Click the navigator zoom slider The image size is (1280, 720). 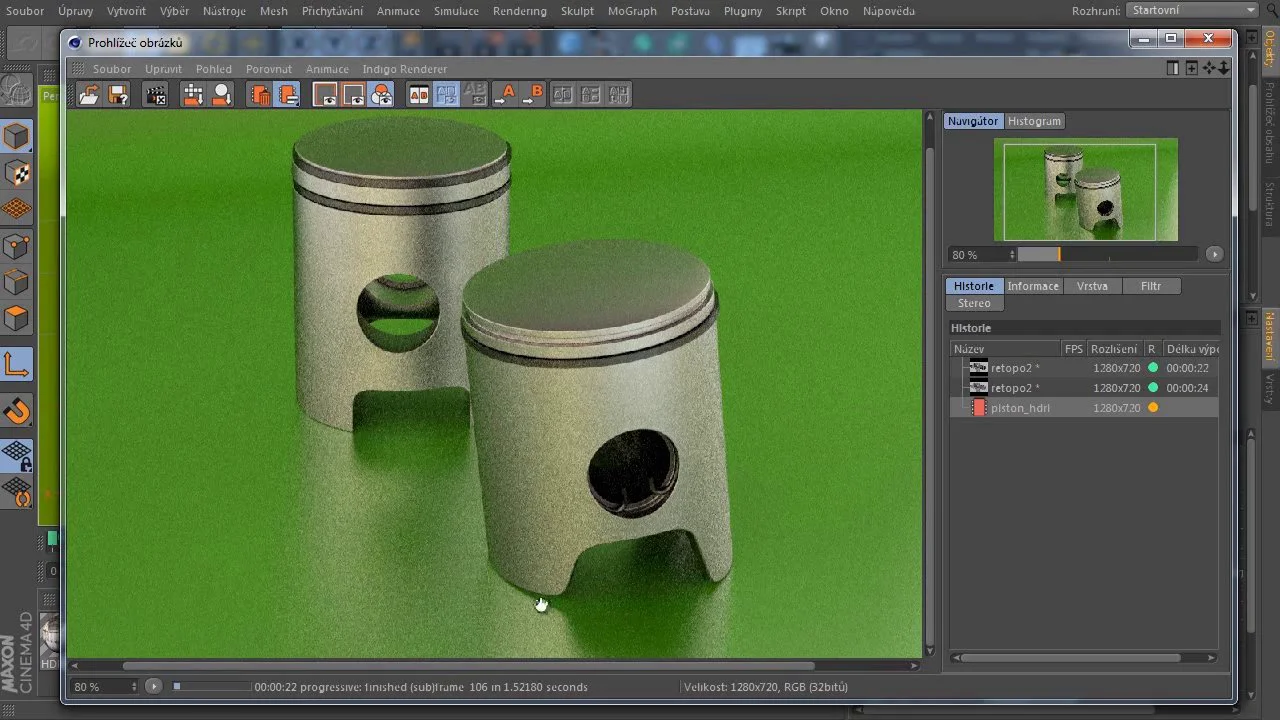tap(1106, 255)
